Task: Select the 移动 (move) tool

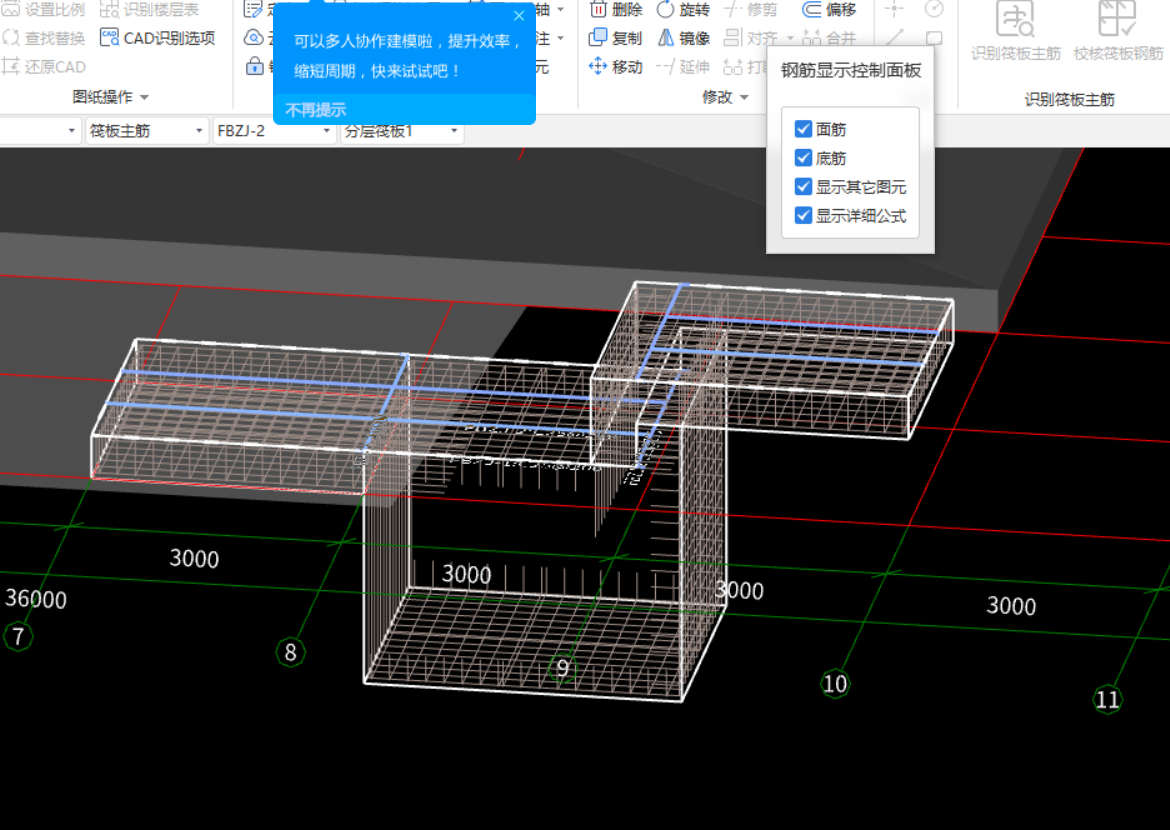Action: coord(616,66)
